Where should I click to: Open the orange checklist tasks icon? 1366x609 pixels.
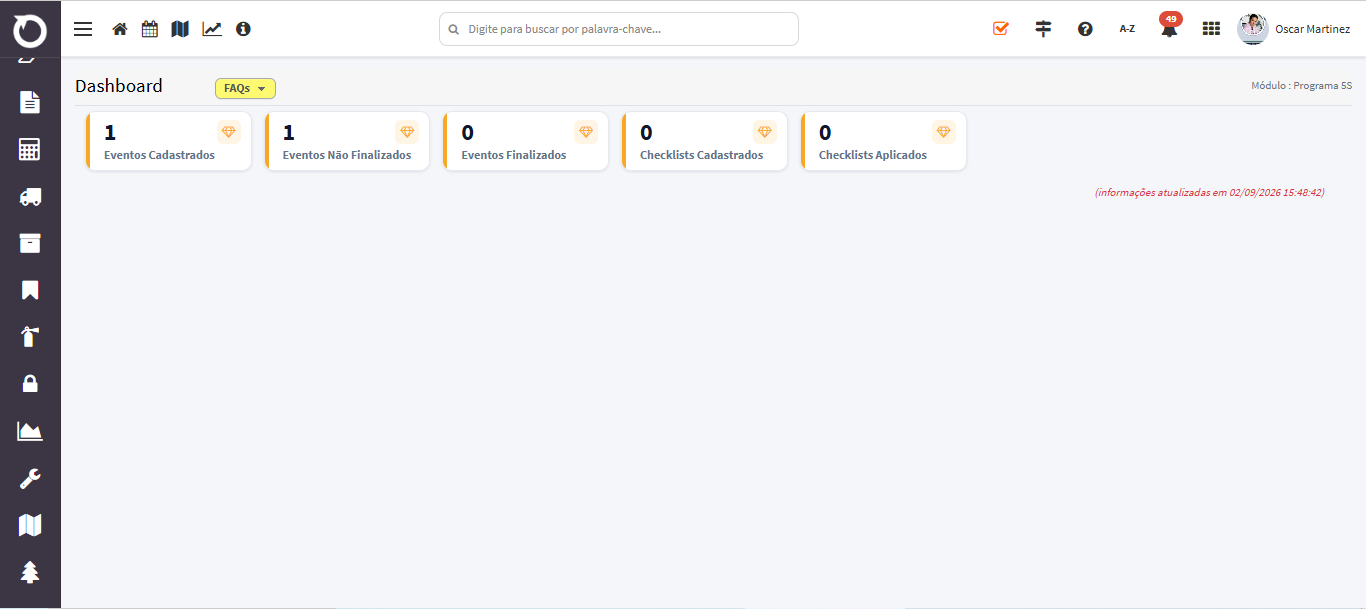[1001, 29]
